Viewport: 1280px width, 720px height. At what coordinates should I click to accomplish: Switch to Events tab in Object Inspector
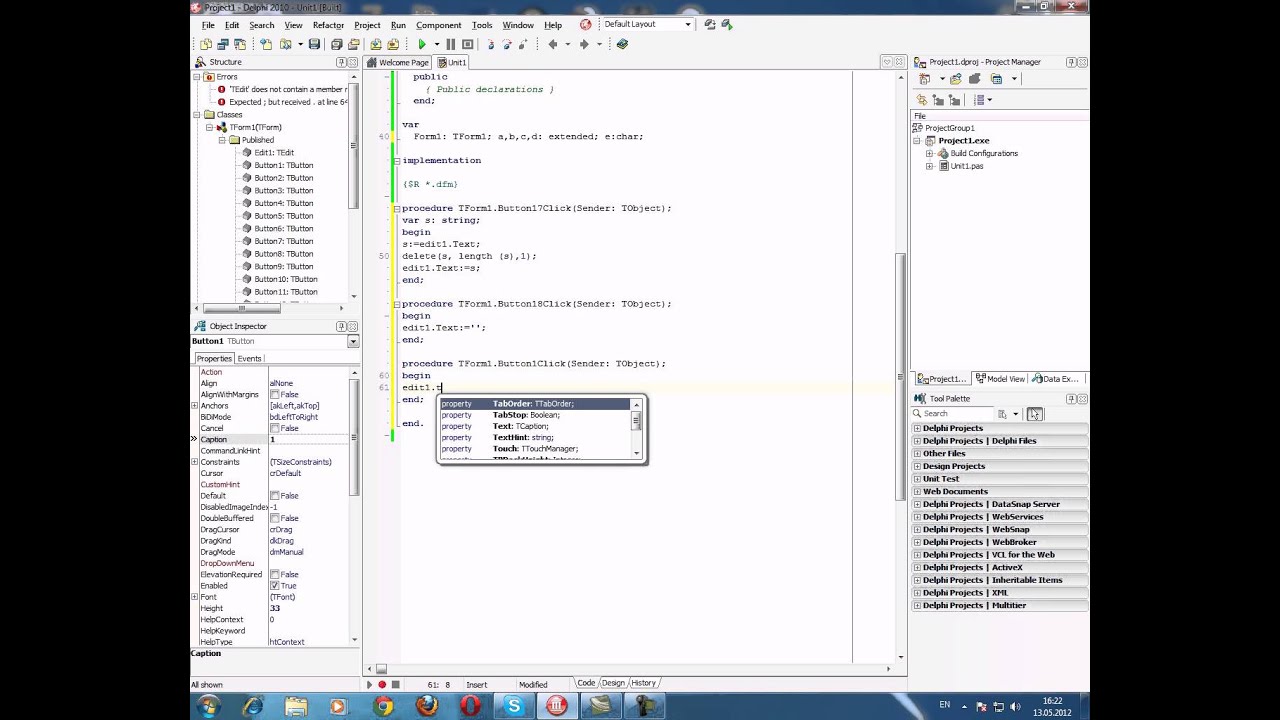click(249, 358)
